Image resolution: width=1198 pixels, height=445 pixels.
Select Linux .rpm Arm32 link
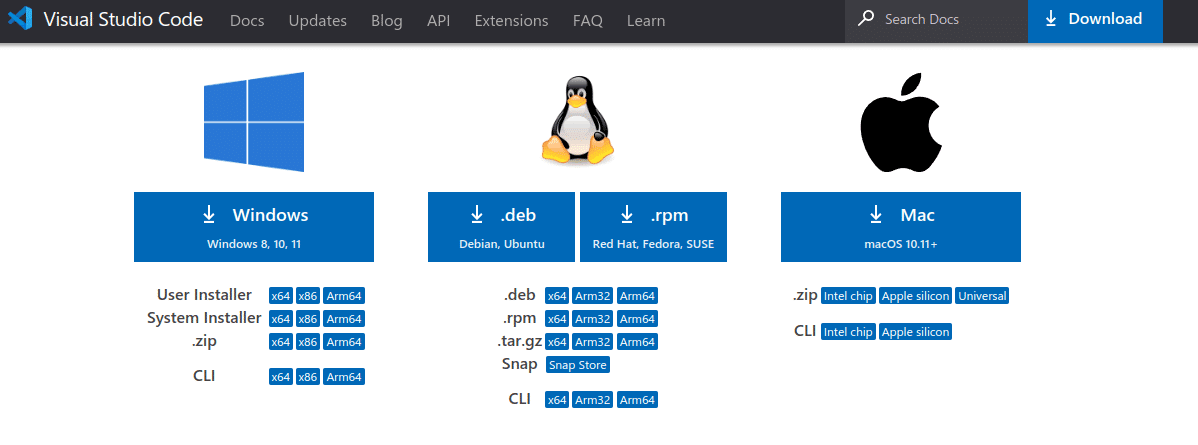point(593,319)
